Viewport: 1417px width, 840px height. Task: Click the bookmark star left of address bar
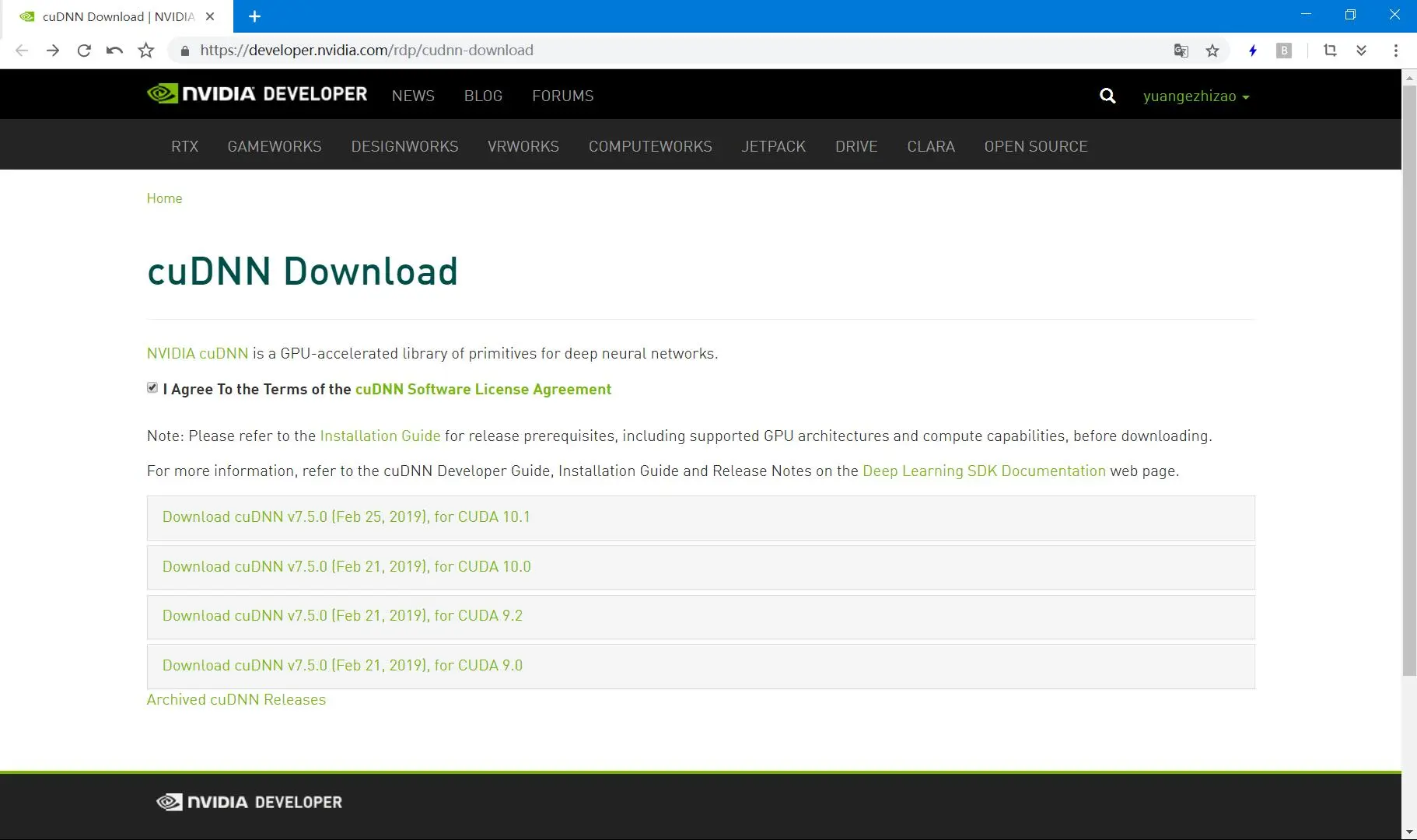coord(146,51)
